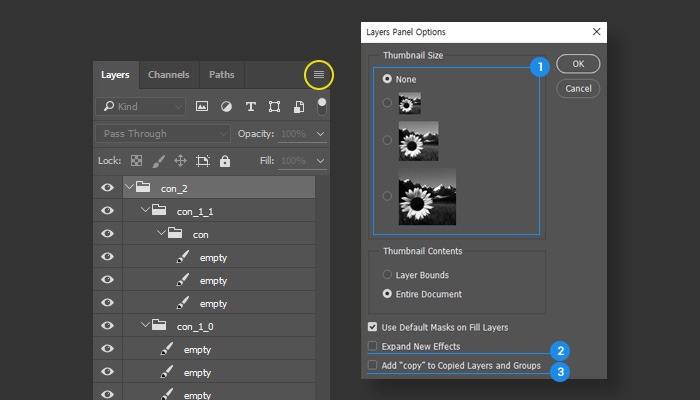Toggle layer filtering on/off switch
This screenshot has width=700, height=400.
coord(321,107)
